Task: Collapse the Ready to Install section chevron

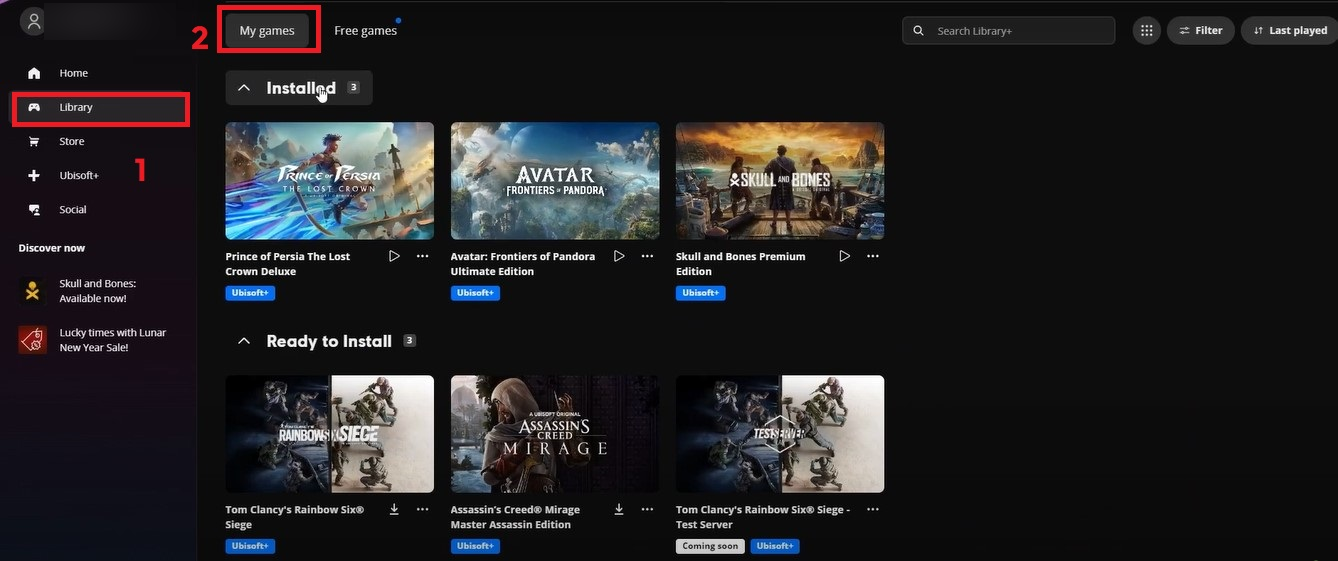Action: [243, 341]
